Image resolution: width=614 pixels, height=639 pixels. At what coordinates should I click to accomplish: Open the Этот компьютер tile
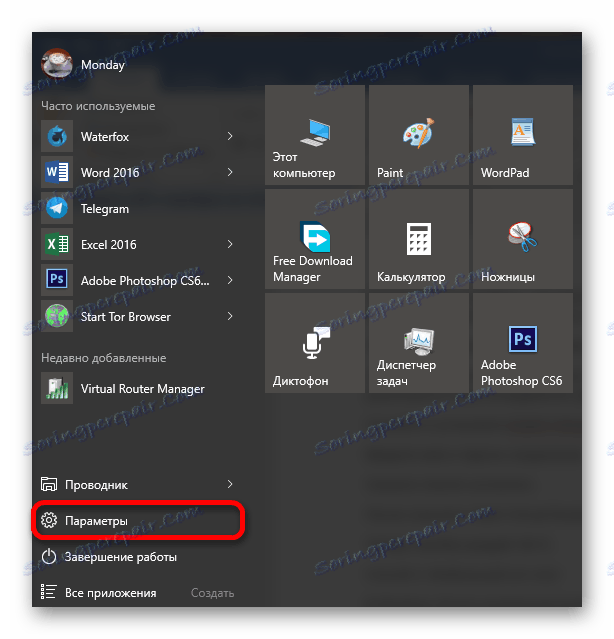click(315, 135)
